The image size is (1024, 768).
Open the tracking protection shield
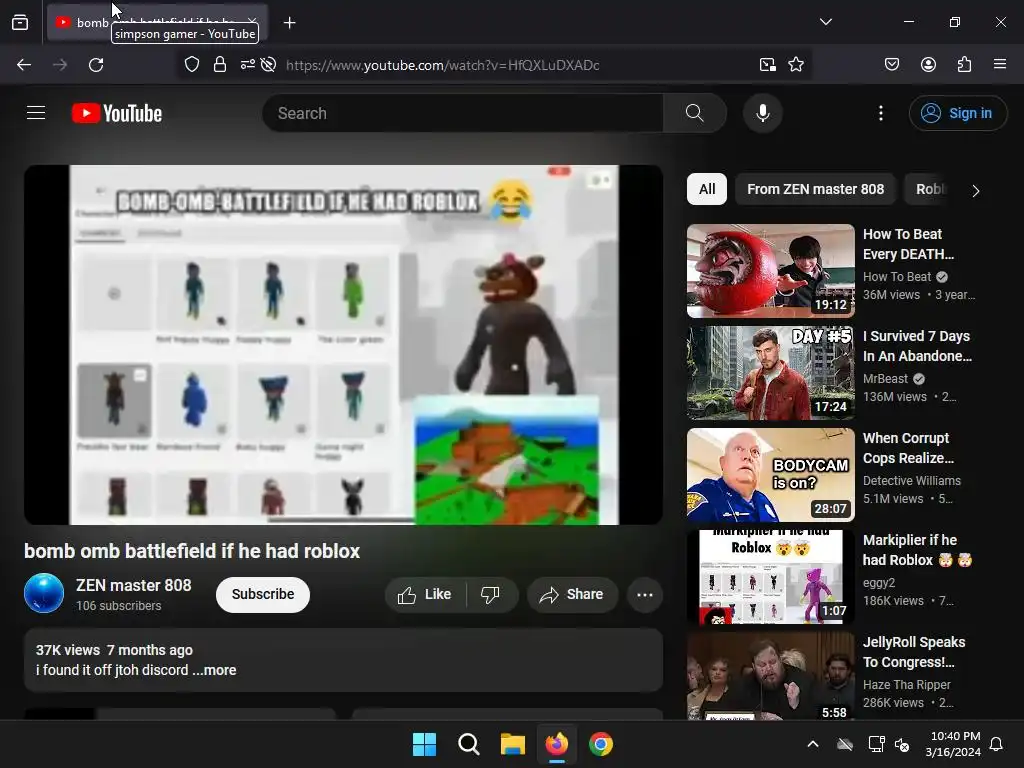[191, 65]
